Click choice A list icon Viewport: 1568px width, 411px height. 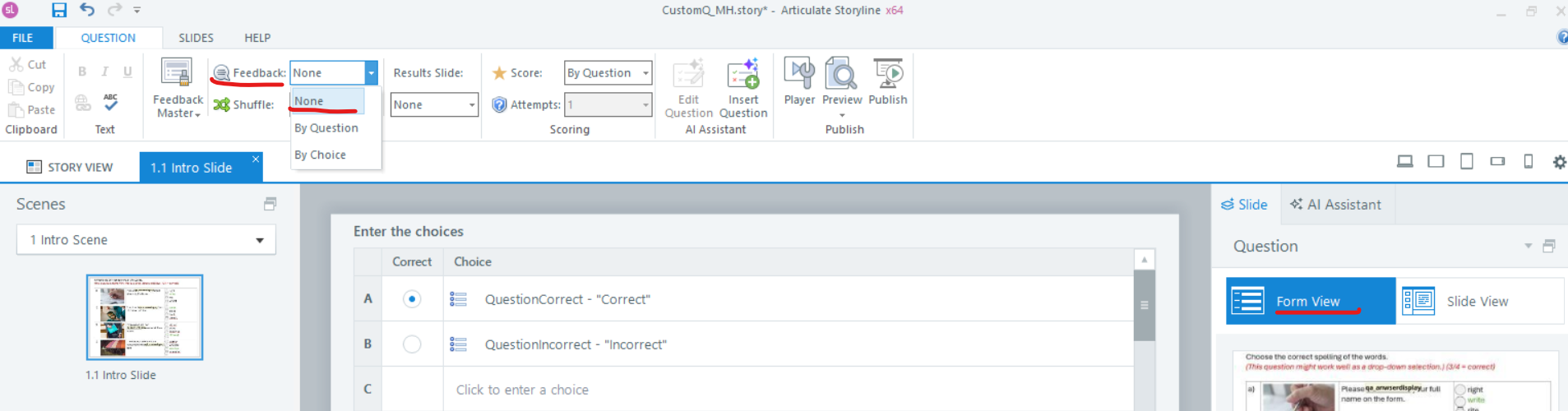(459, 299)
